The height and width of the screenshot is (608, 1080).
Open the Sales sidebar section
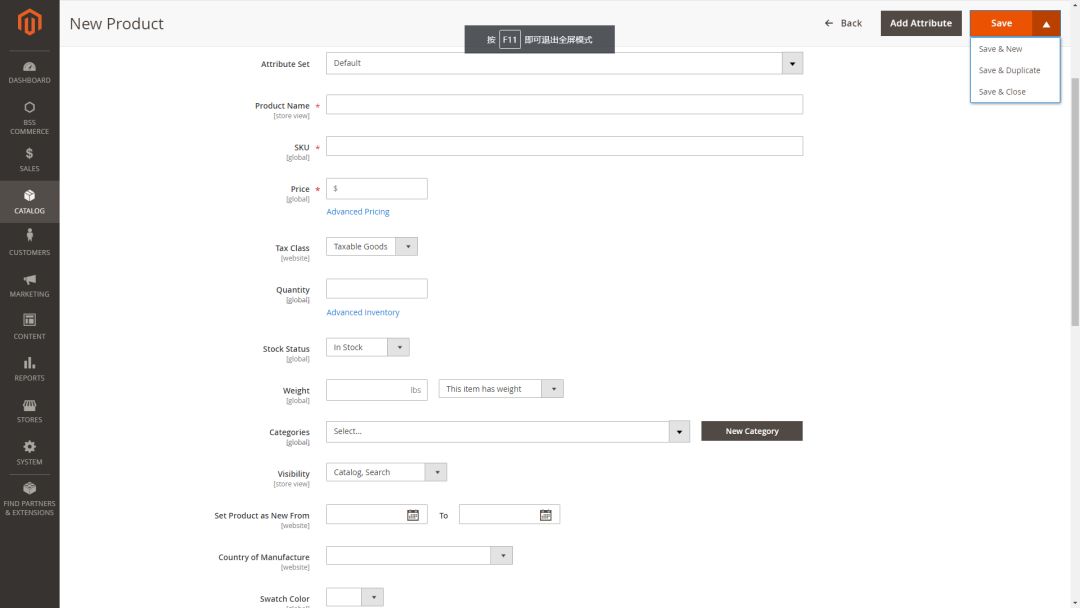[x=29, y=159]
